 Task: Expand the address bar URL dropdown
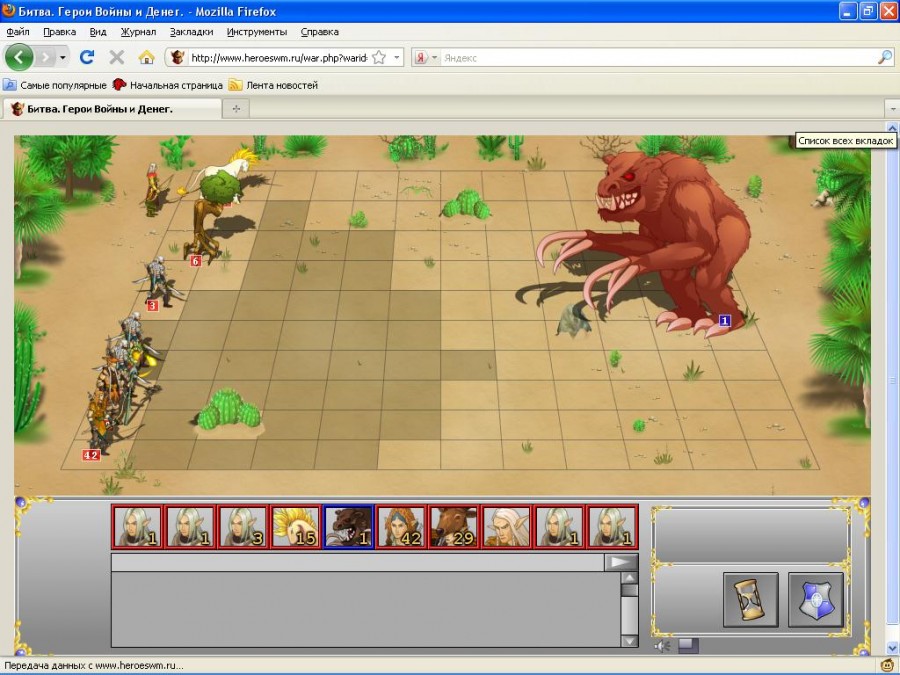[x=397, y=57]
